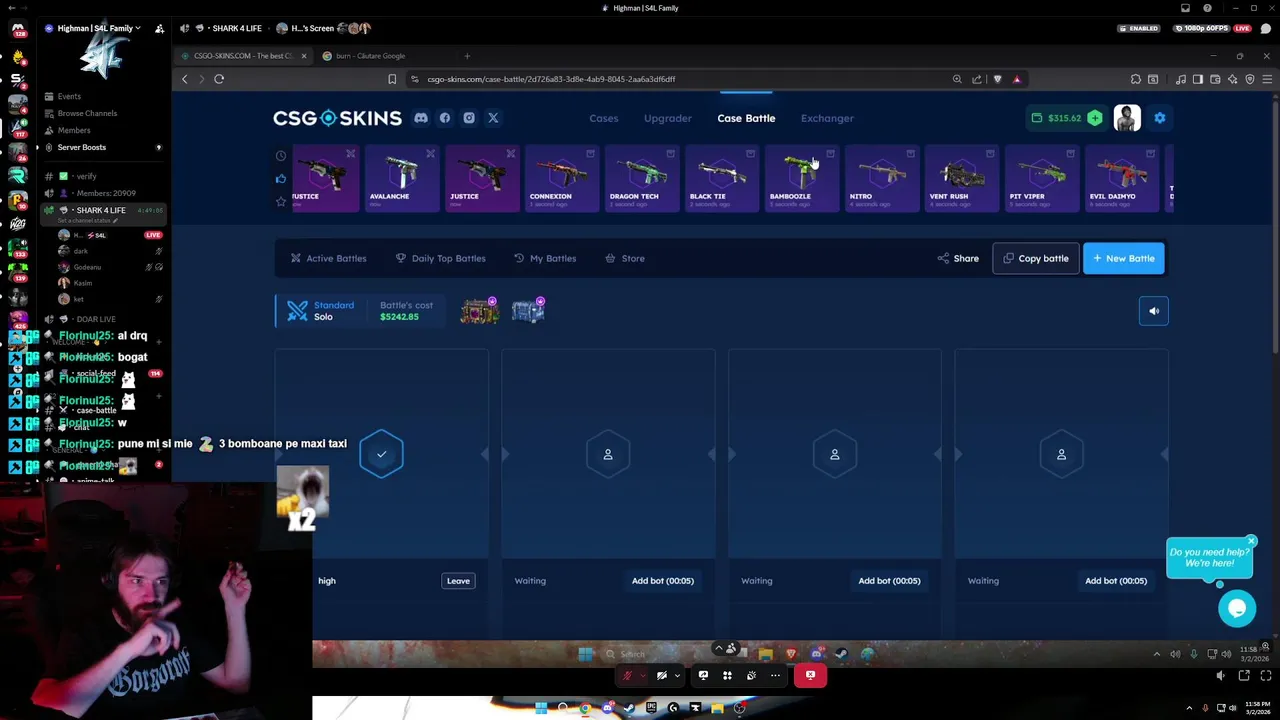This screenshot has height=720, width=1280.
Task: Switch to Daily Top Battles tab
Action: [x=440, y=258]
